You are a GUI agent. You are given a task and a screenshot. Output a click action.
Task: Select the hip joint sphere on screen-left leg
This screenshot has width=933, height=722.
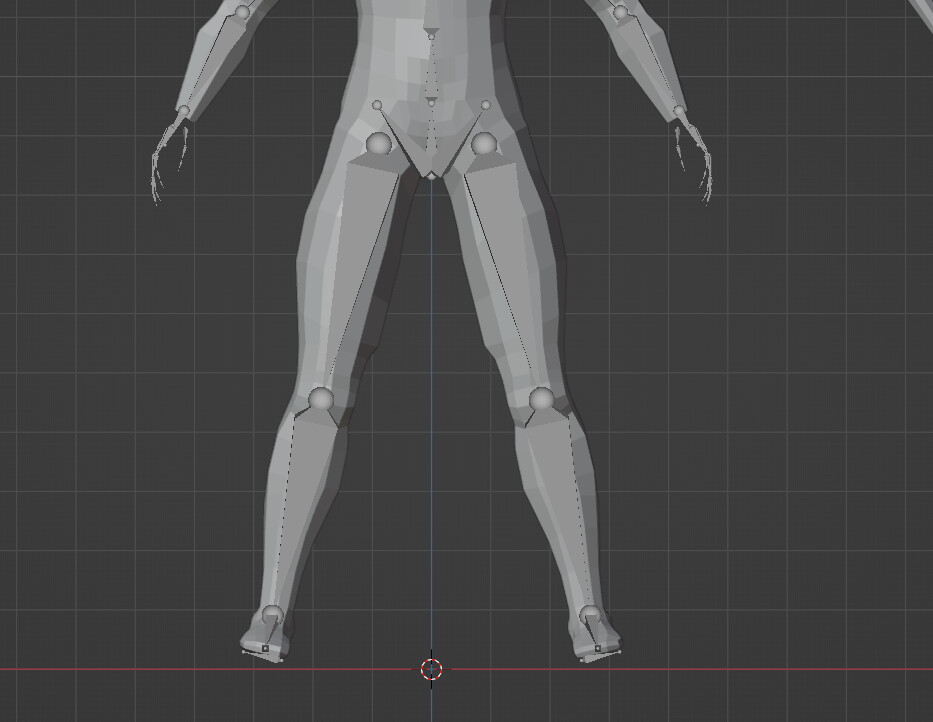pyautogui.click(x=378, y=144)
